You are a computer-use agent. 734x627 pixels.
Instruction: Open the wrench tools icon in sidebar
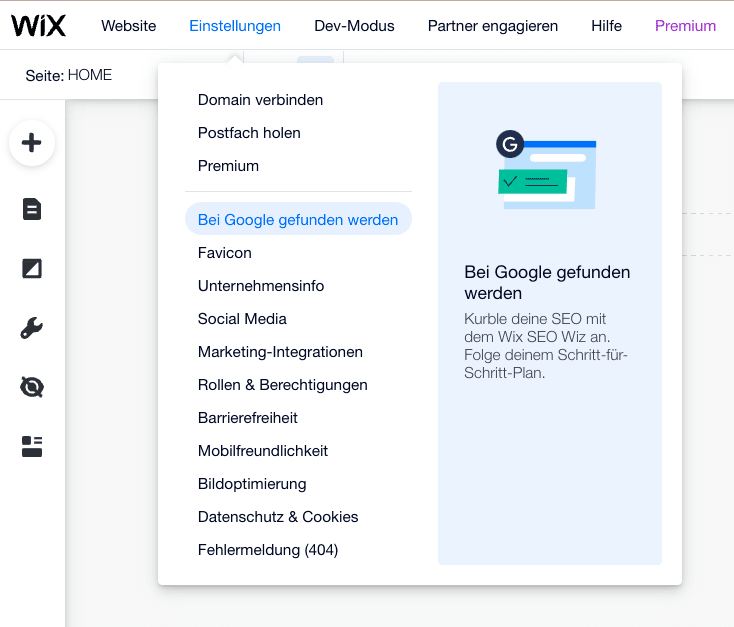[x=32, y=328]
